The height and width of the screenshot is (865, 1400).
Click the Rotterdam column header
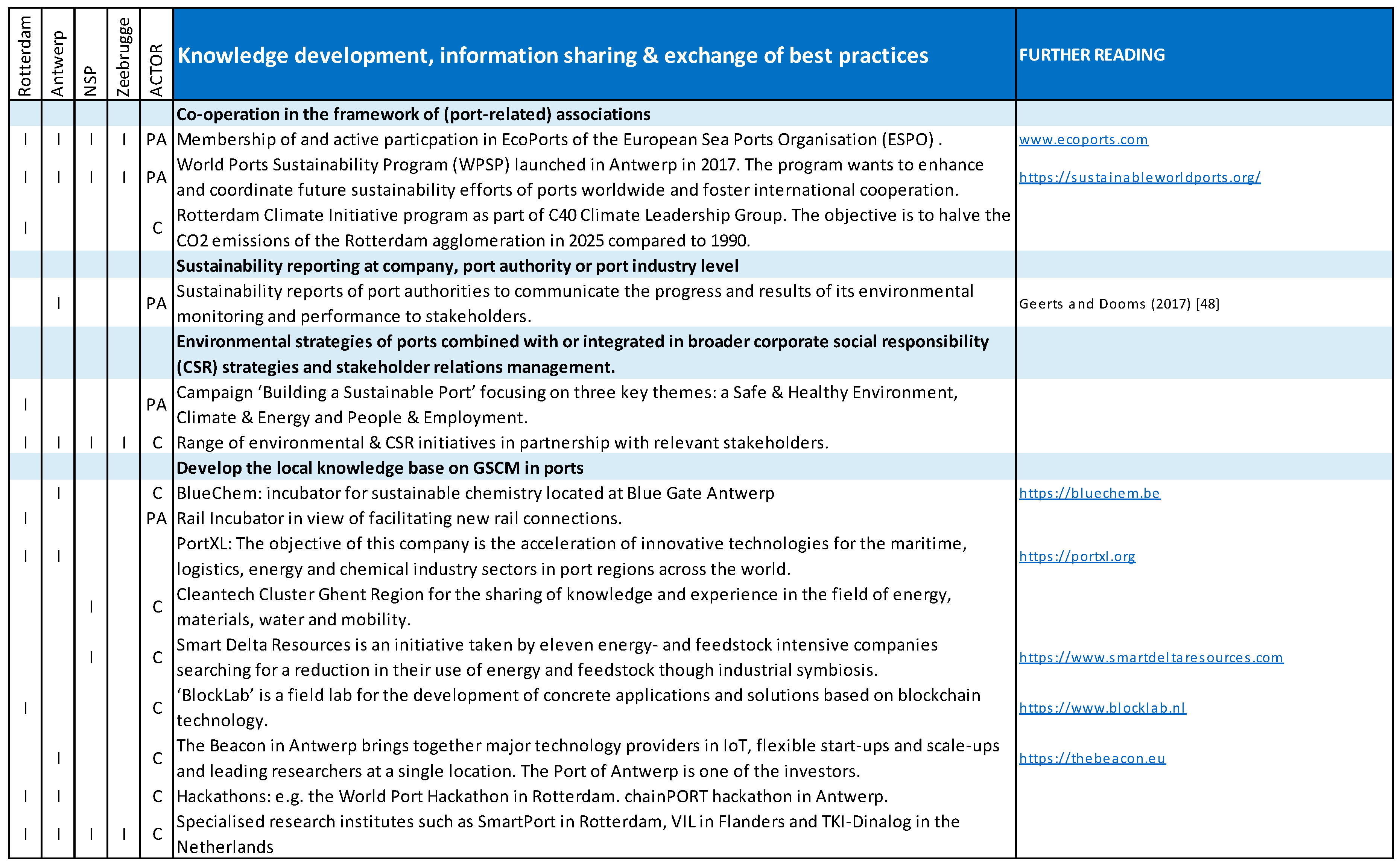[x=24, y=55]
